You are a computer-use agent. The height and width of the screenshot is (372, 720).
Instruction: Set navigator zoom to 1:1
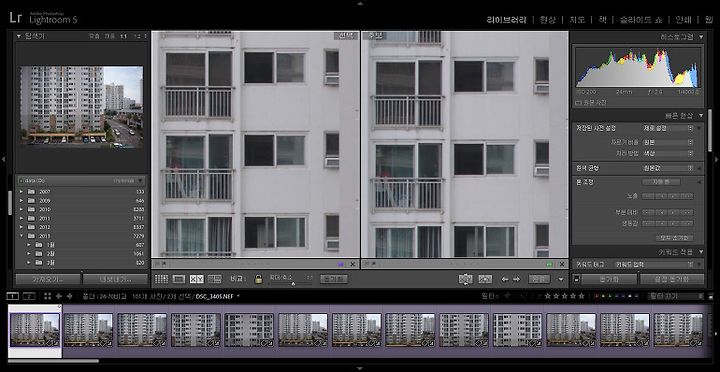[123, 36]
